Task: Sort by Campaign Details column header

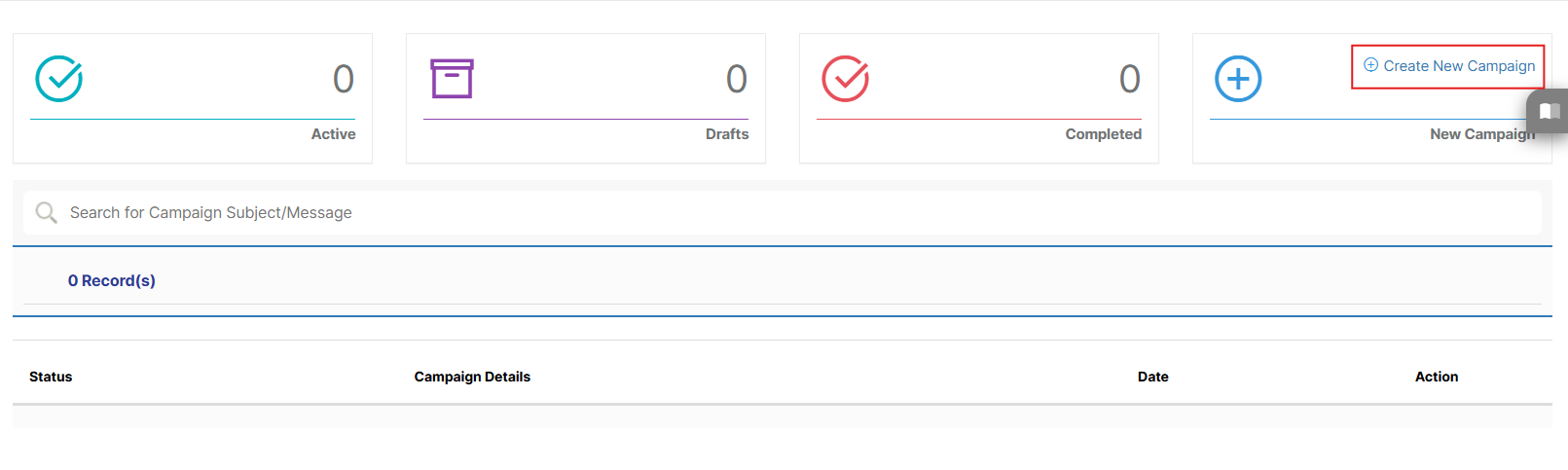Action: (472, 377)
